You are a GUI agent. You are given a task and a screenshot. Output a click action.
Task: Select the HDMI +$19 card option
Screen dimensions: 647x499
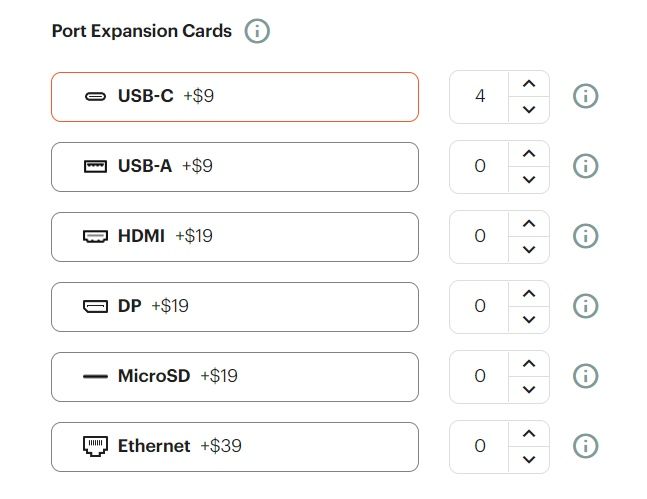(235, 237)
